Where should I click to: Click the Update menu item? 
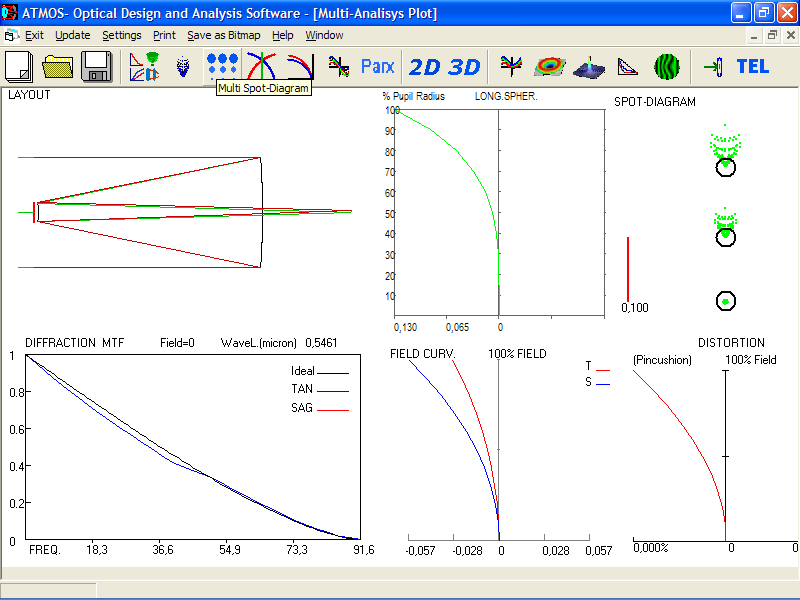73,35
